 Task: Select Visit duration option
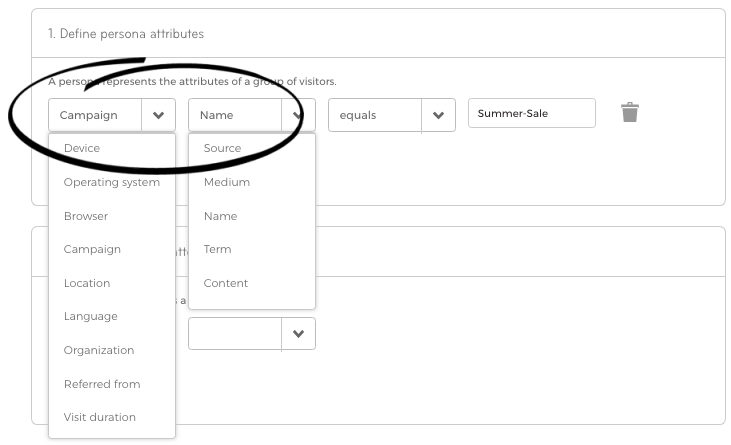click(x=100, y=417)
